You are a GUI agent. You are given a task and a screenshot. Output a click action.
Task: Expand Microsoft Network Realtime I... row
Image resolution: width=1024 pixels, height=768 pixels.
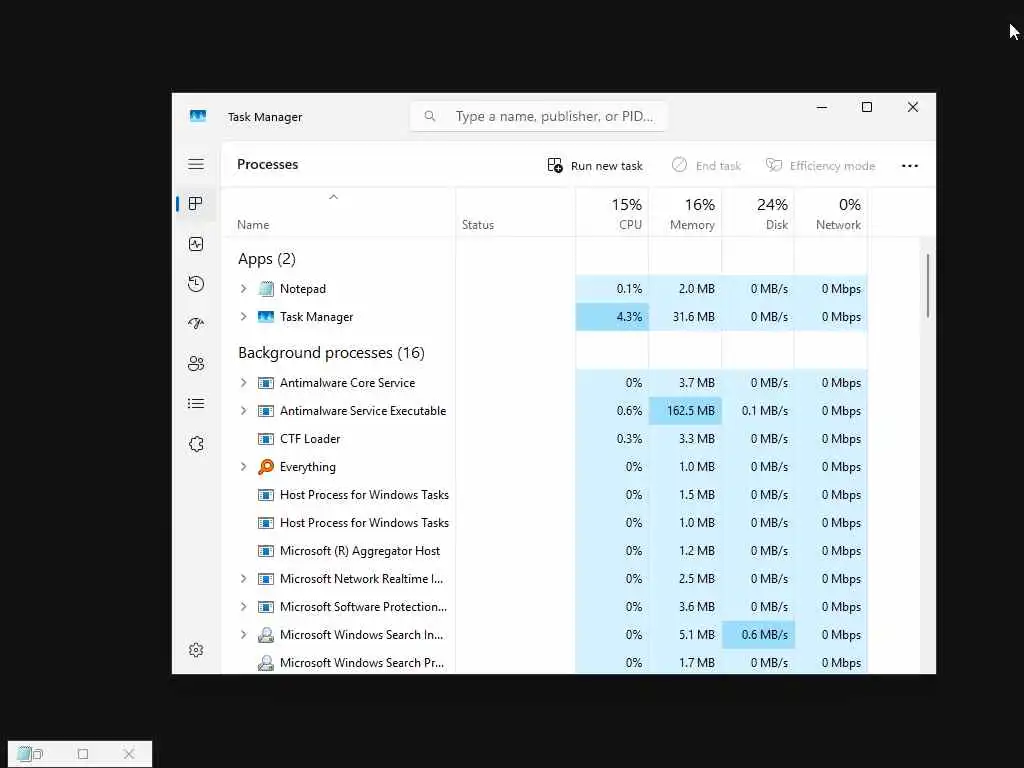pos(244,579)
